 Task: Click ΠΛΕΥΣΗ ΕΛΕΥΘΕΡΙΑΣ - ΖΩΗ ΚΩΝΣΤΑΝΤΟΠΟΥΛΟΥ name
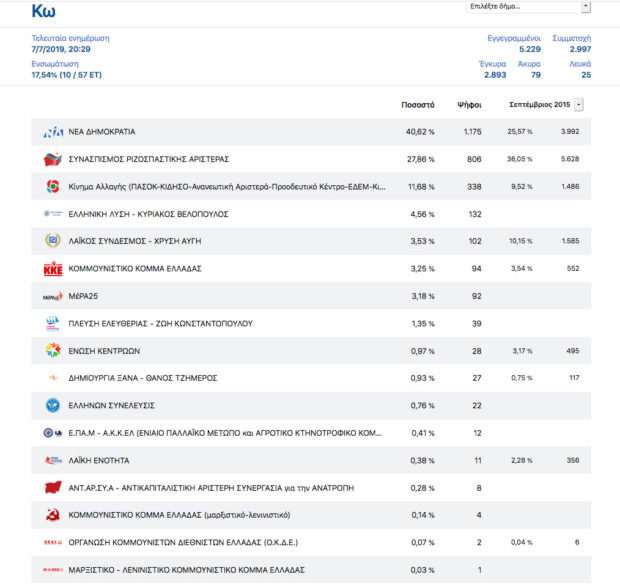click(161, 323)
